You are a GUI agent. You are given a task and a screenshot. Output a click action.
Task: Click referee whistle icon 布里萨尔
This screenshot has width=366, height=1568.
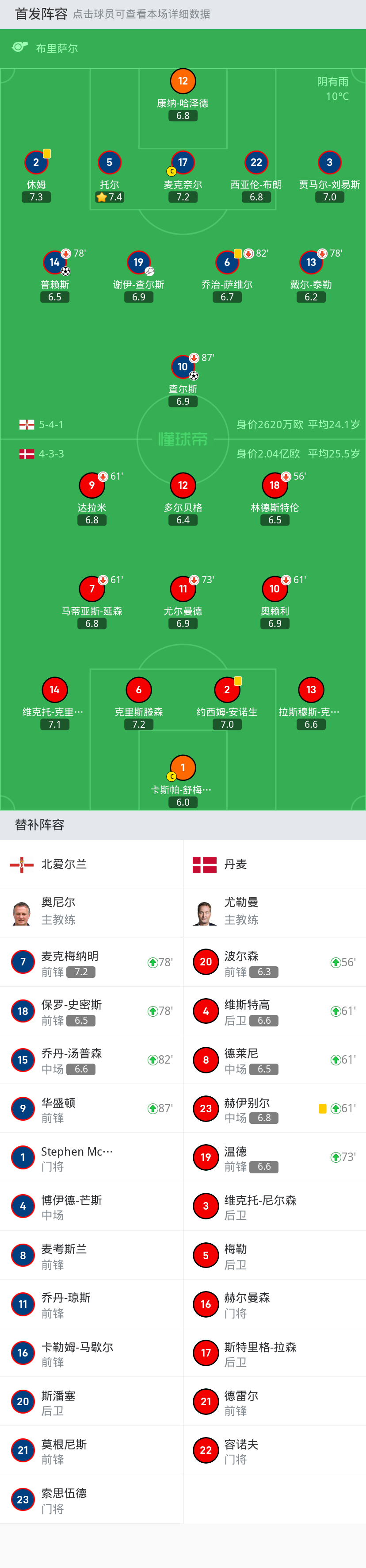tap(20, 47)
